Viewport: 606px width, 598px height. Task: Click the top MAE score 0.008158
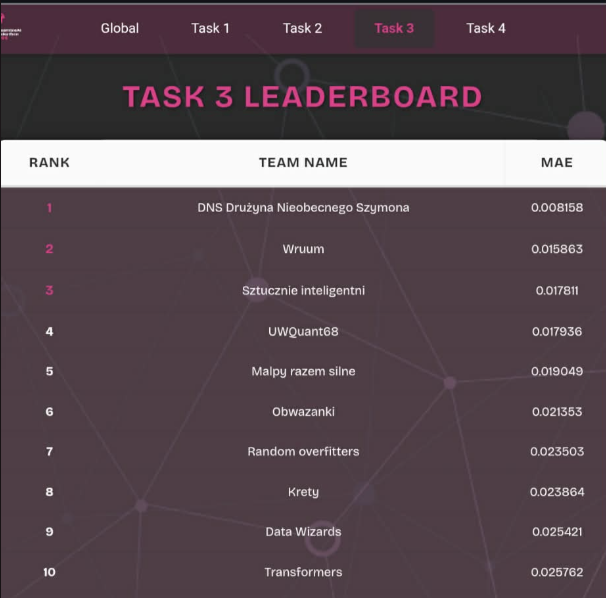coord(556,208)
